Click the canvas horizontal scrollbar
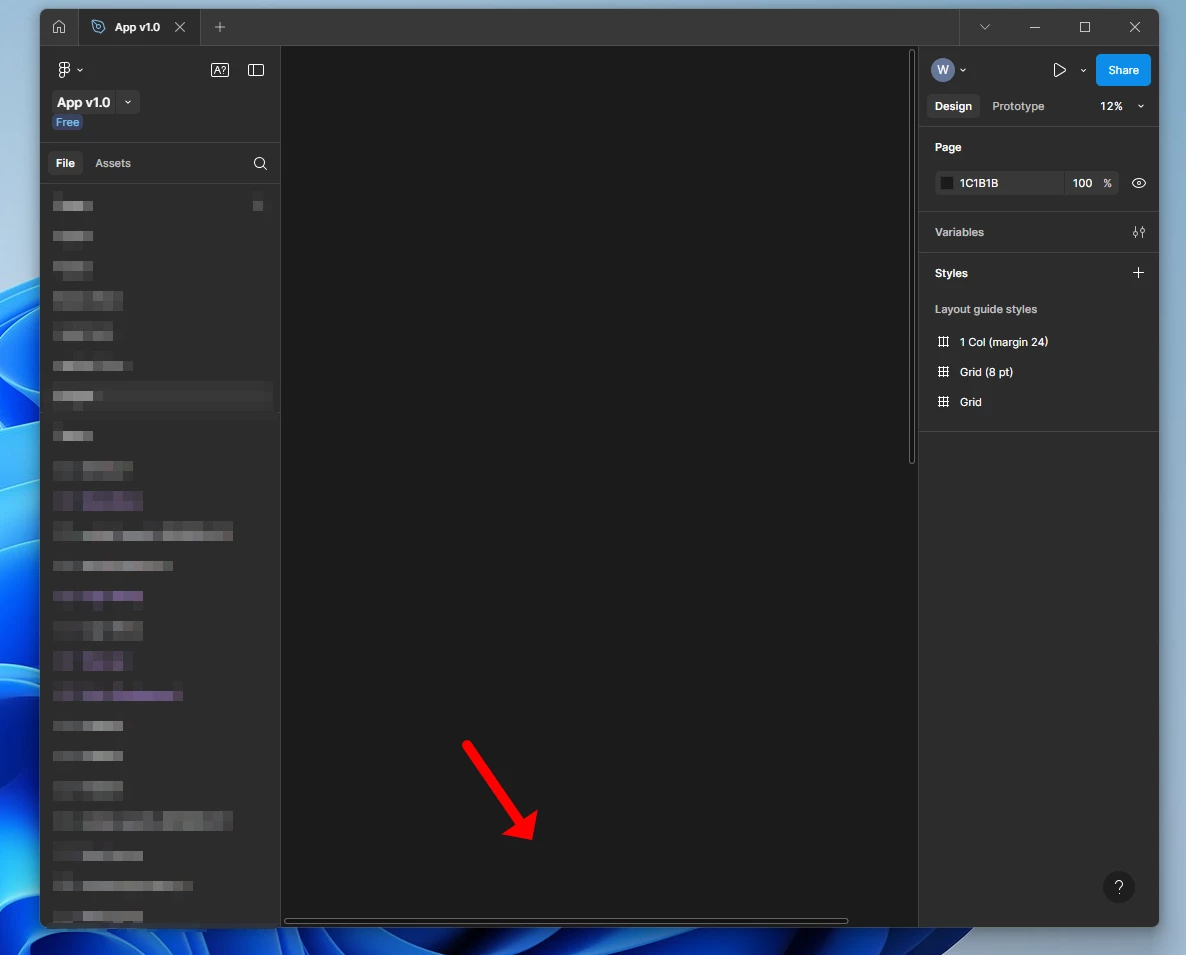 pyautogui.click(x=566, y=921)
